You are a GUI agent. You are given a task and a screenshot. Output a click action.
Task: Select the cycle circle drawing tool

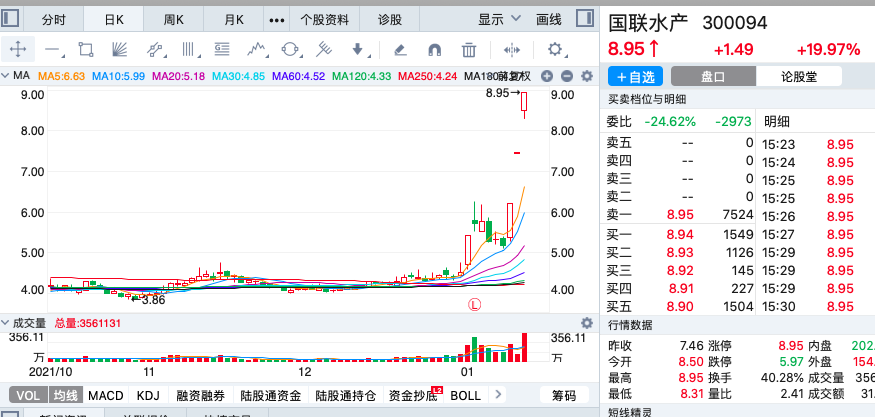pos(290,50)
